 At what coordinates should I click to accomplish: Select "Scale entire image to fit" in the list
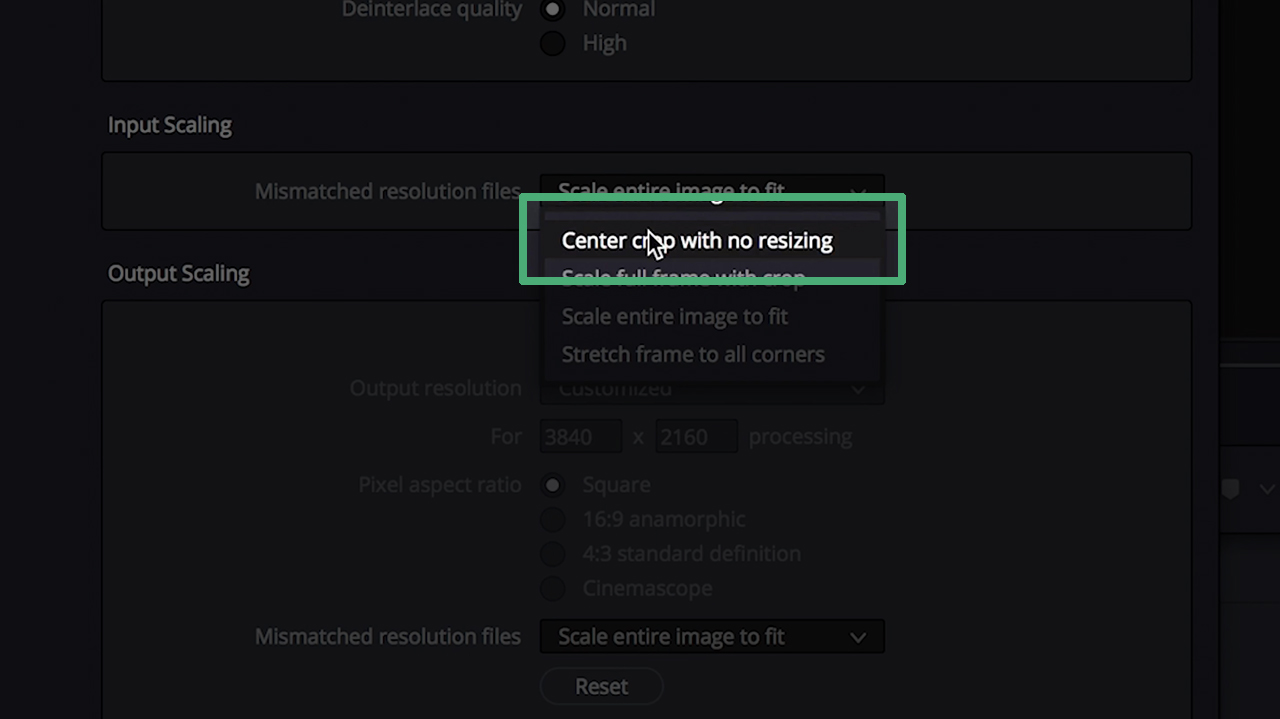click(674, 316)
